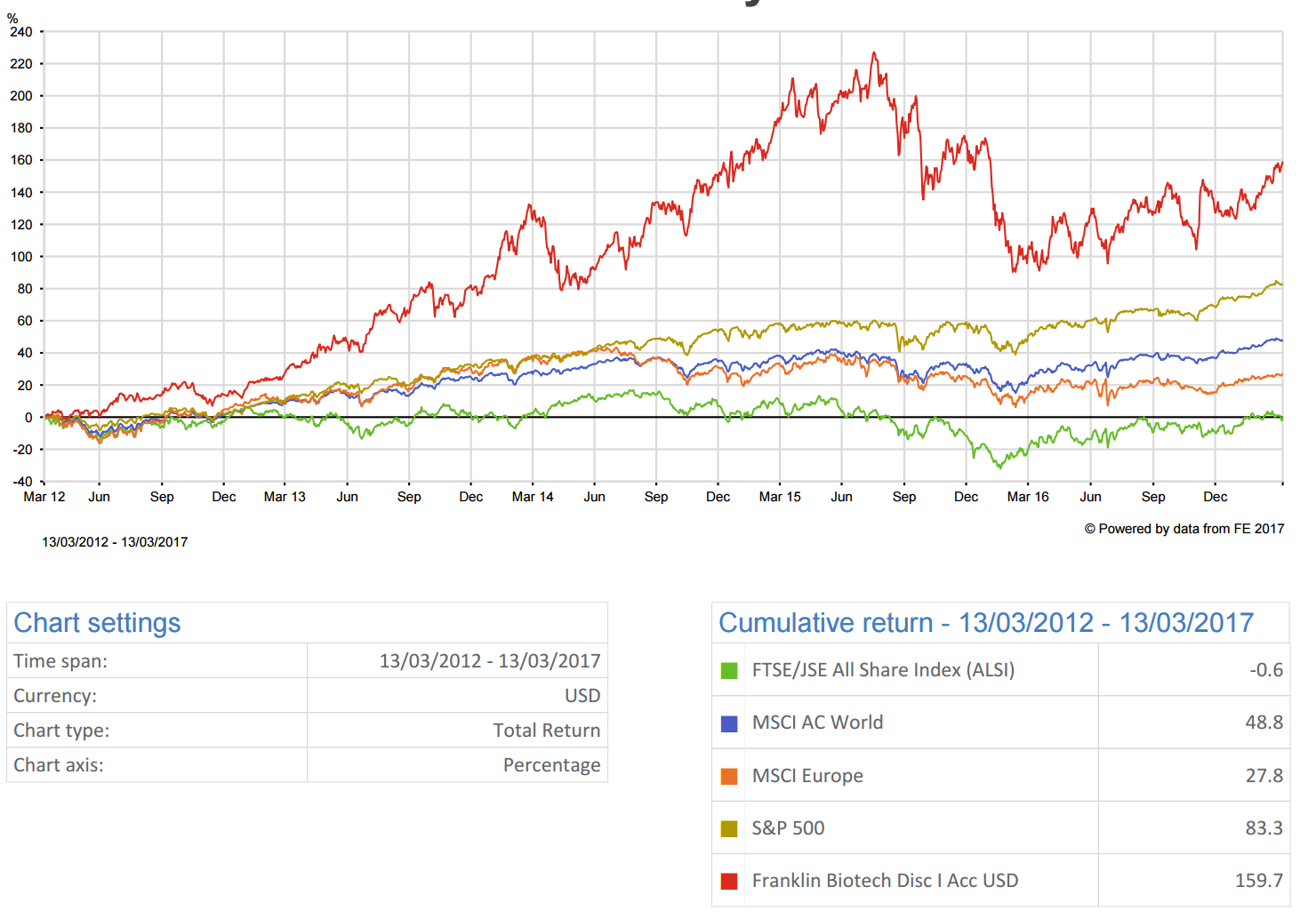Click the green FTSE/JSE legend color swatch
This screenshot has width=1316, height=919.
tap(729, 670)
